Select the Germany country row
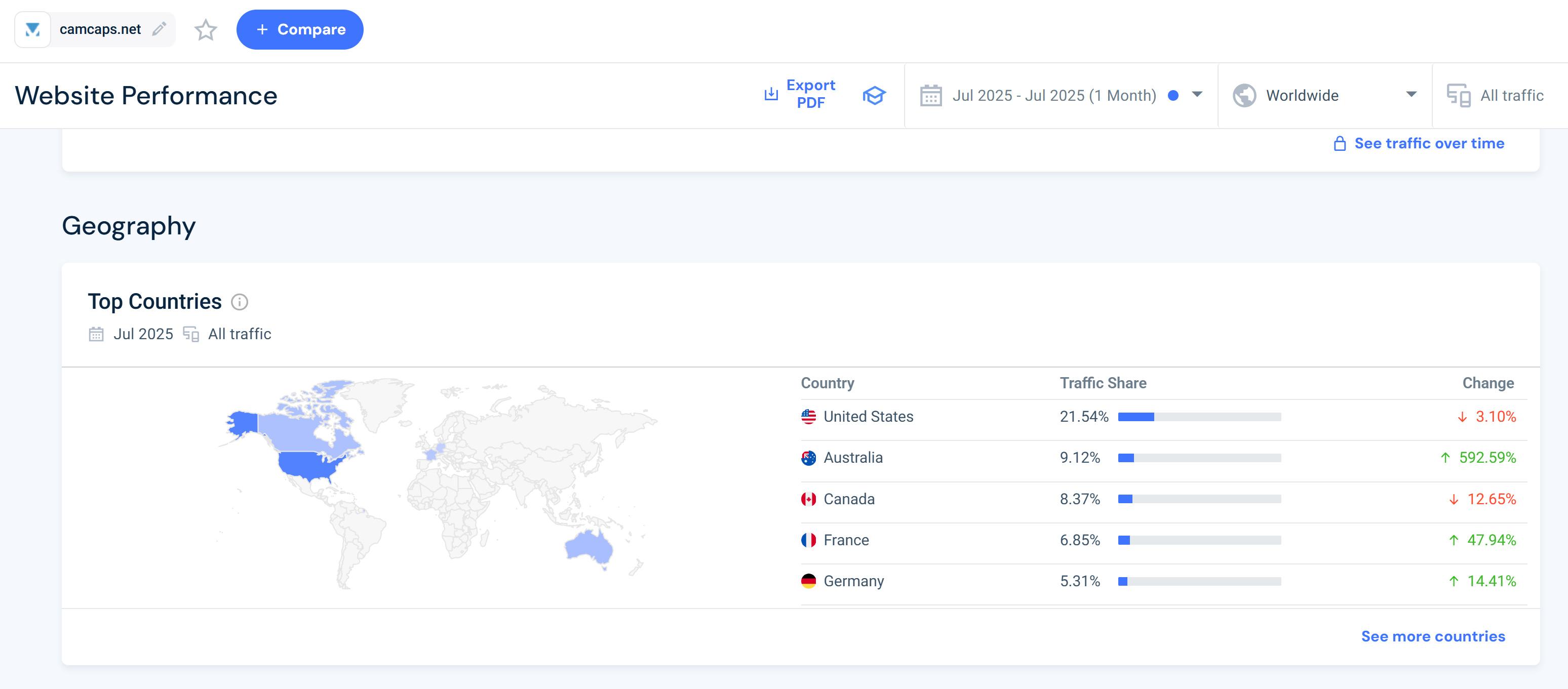Screen dimensions: 1568x689 (853, 581)
